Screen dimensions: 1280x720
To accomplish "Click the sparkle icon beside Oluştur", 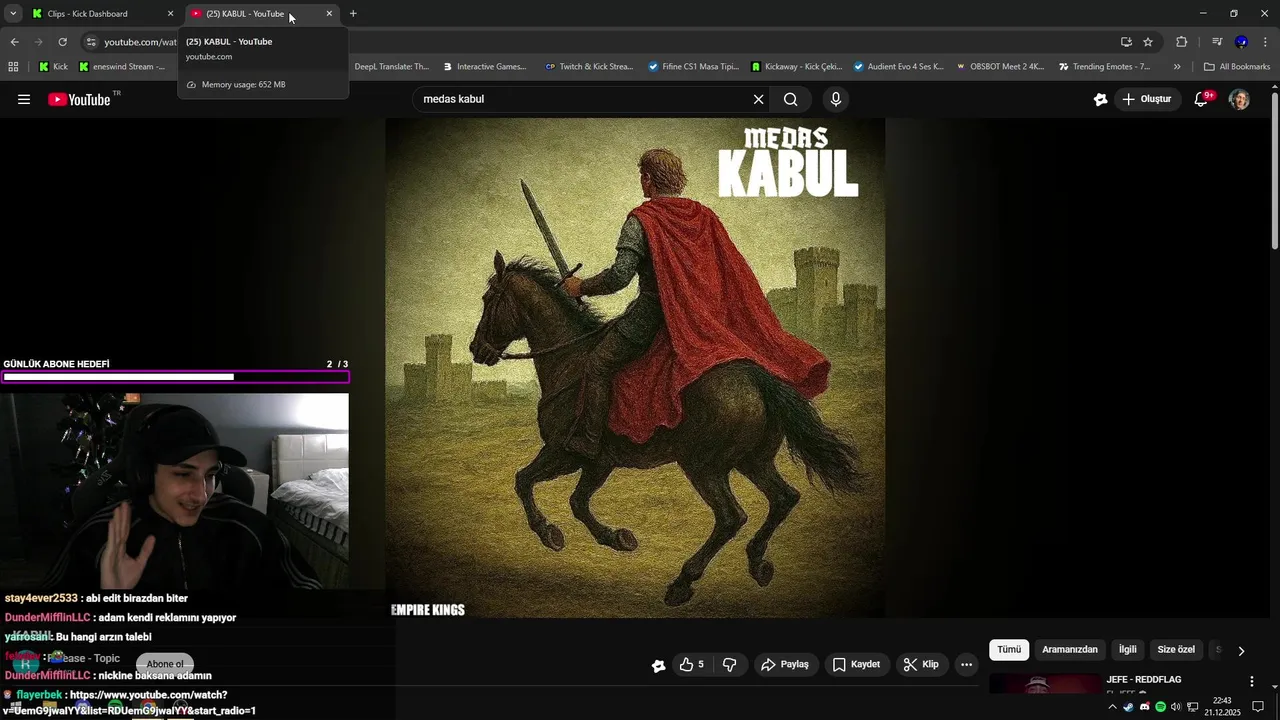I will (x=1101, y=99).
